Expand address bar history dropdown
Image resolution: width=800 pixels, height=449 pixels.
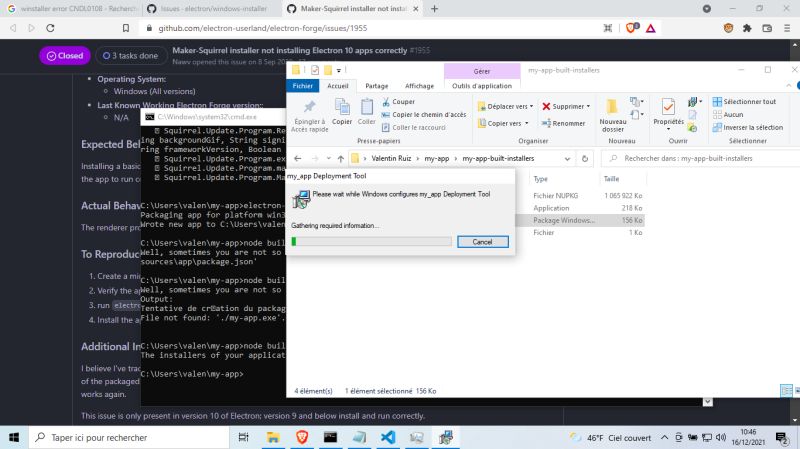pos(567,159)
